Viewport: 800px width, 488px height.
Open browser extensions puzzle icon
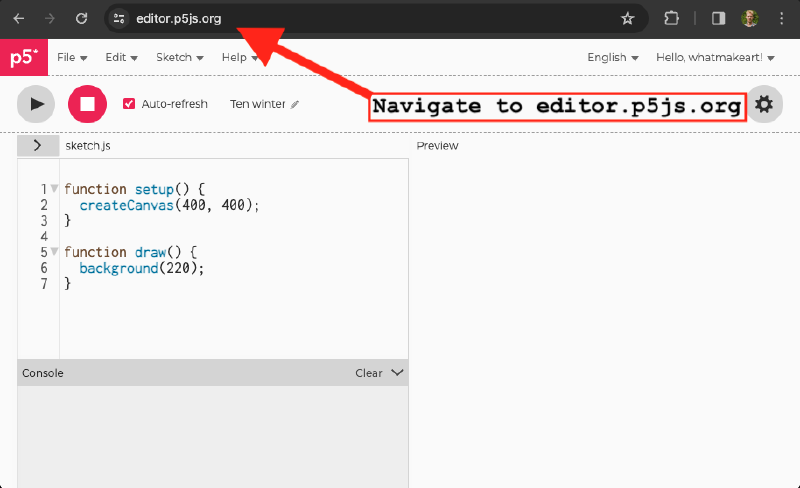pos(671,19)
